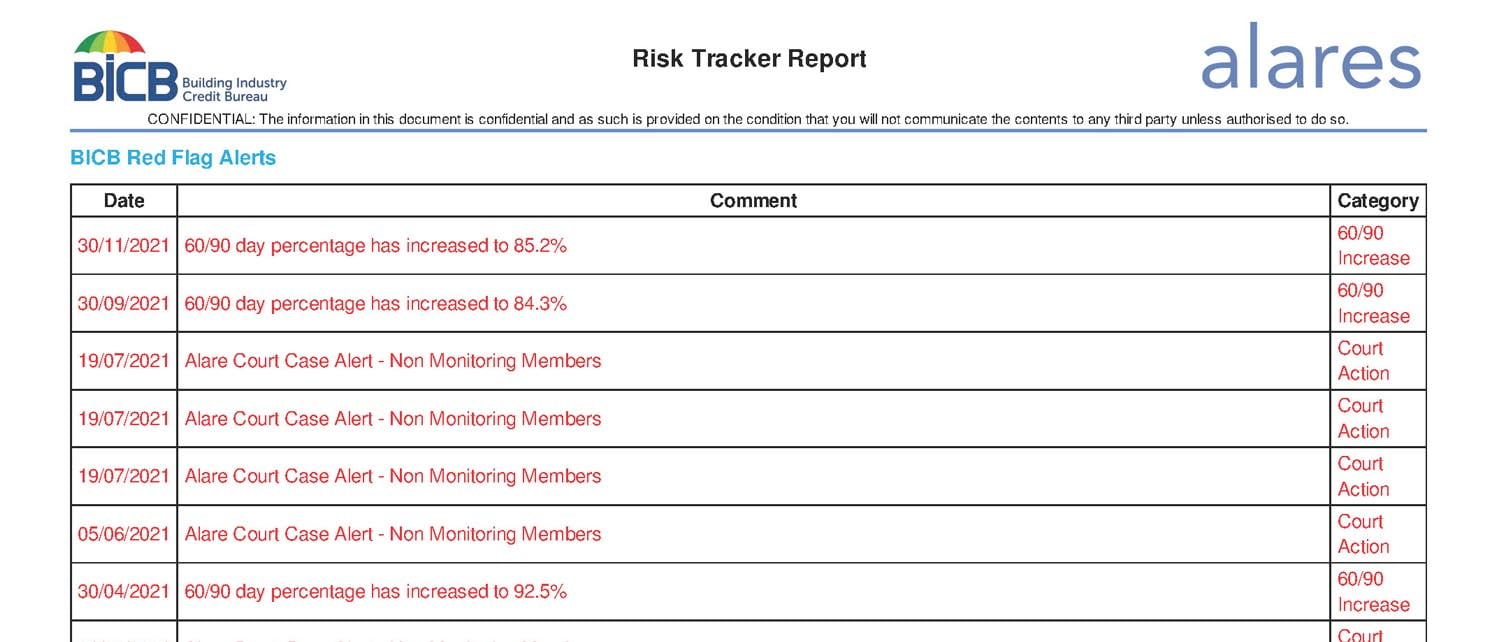Click the 60/90 Increase category for 30/04/2021
This screenshot has height=642, width=1500.
(1373, 592)
